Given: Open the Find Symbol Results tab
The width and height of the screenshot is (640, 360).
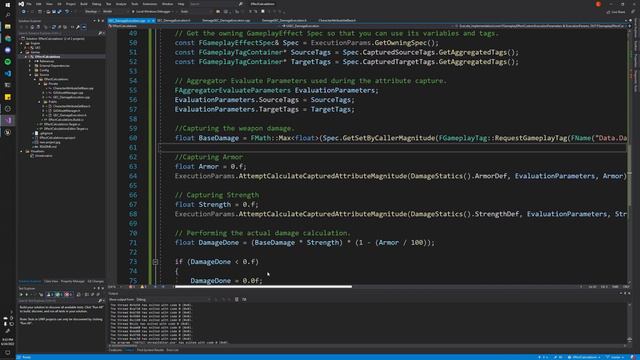Looking at the screenshot, I should pyautogui.click(x=150, y=350).
